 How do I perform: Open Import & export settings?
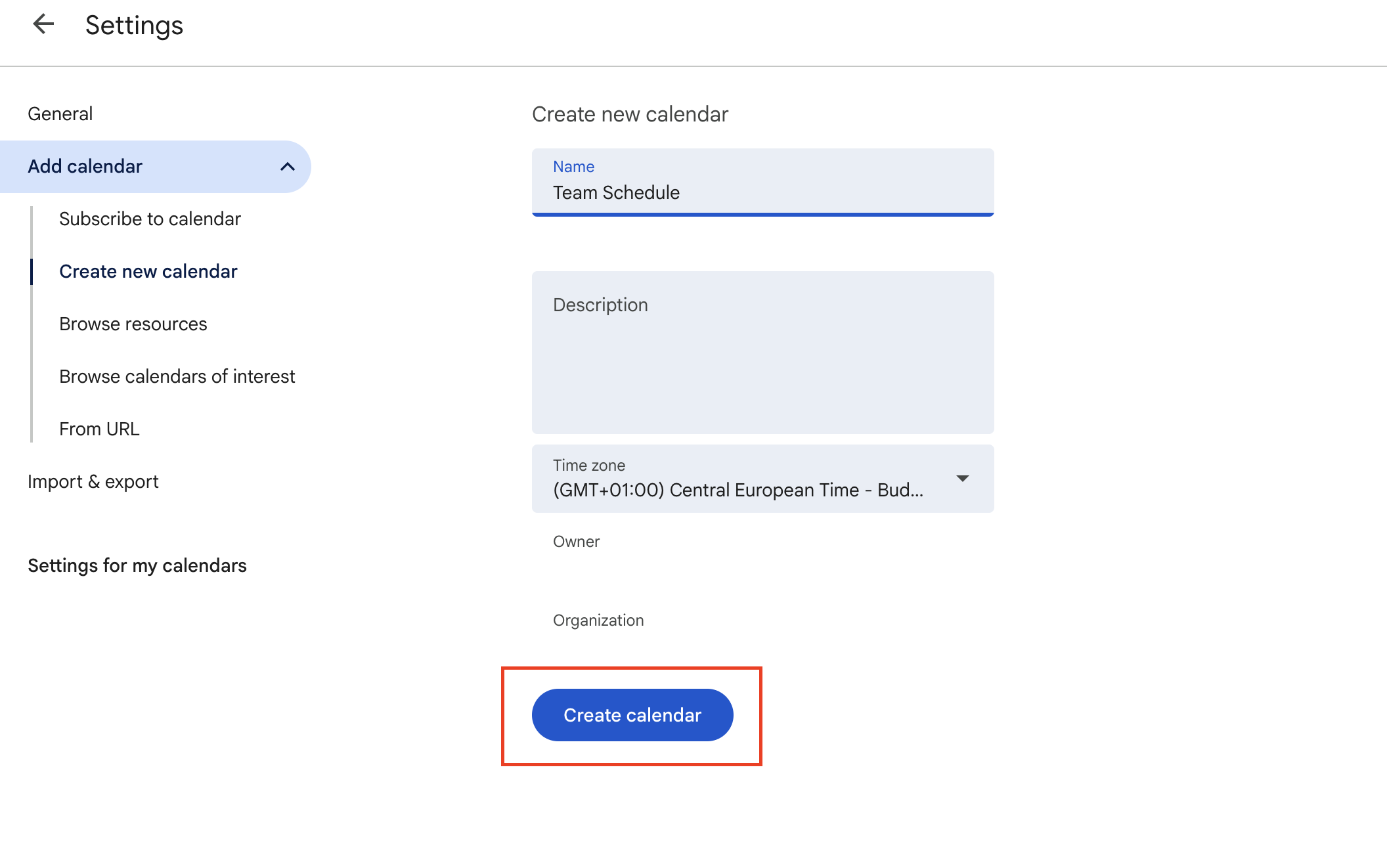(93, 481)
